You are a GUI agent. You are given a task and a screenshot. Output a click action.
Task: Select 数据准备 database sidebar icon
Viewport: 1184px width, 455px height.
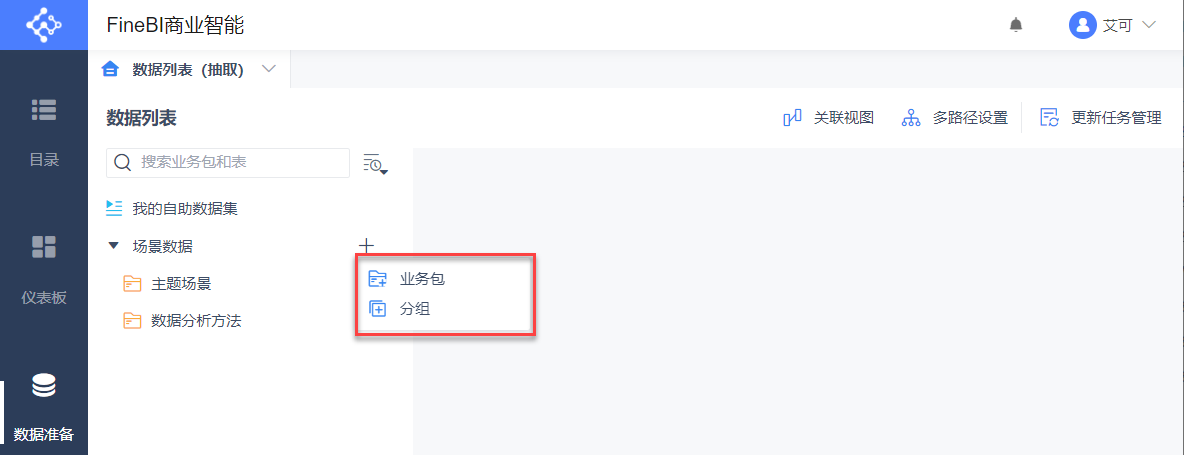tap(43, 385)
